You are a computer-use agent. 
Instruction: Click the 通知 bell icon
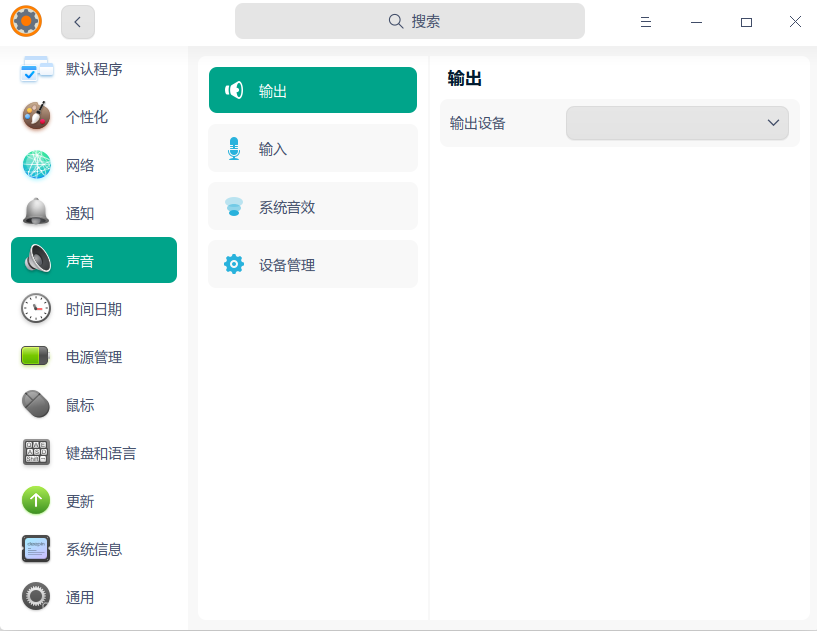coord(36,212)
